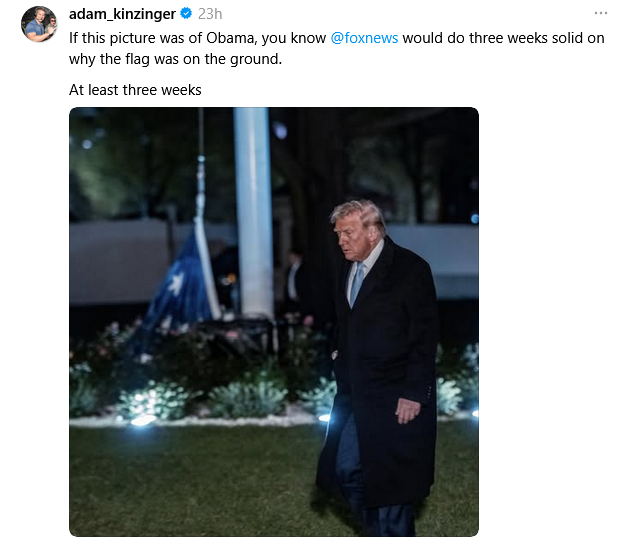This screenshot has height=537, width=633.
Task: Click the man's hand in the photo
Action: point(408,410)
